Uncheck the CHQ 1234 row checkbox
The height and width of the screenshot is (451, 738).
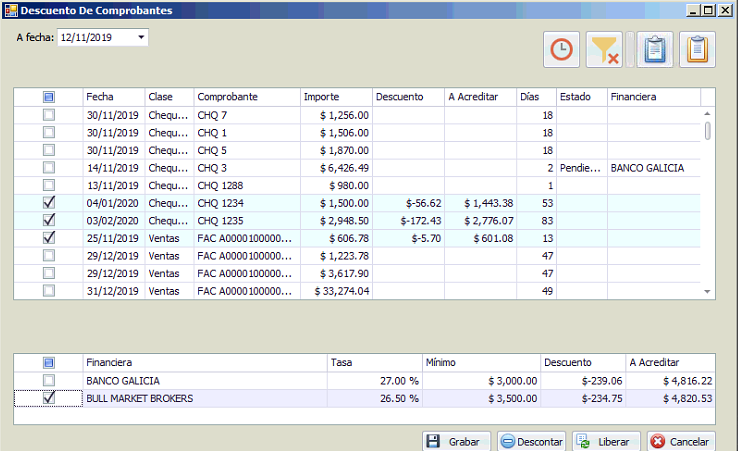pos(48,203)
